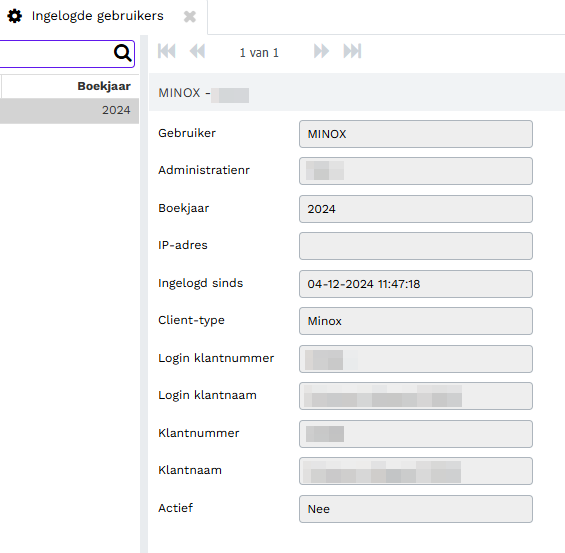Click the Client-type field showing Minox
Image resolution: width=565 pixels, height=553 pixels.
point(415,321)
